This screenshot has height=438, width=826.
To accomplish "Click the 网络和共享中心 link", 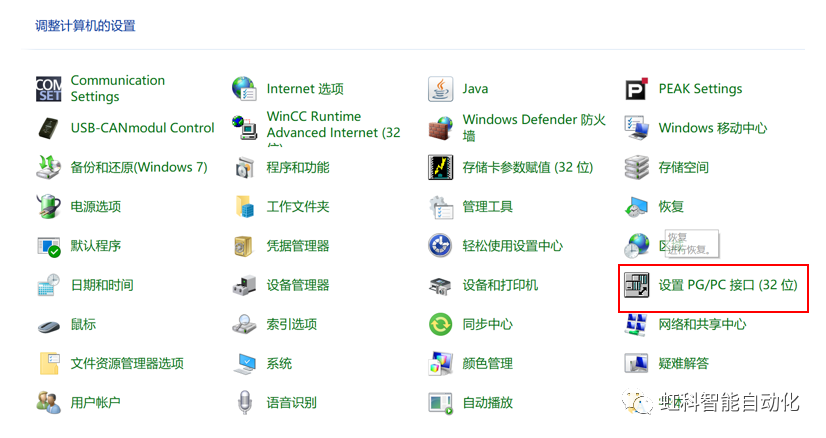I will tap(703, 324).
